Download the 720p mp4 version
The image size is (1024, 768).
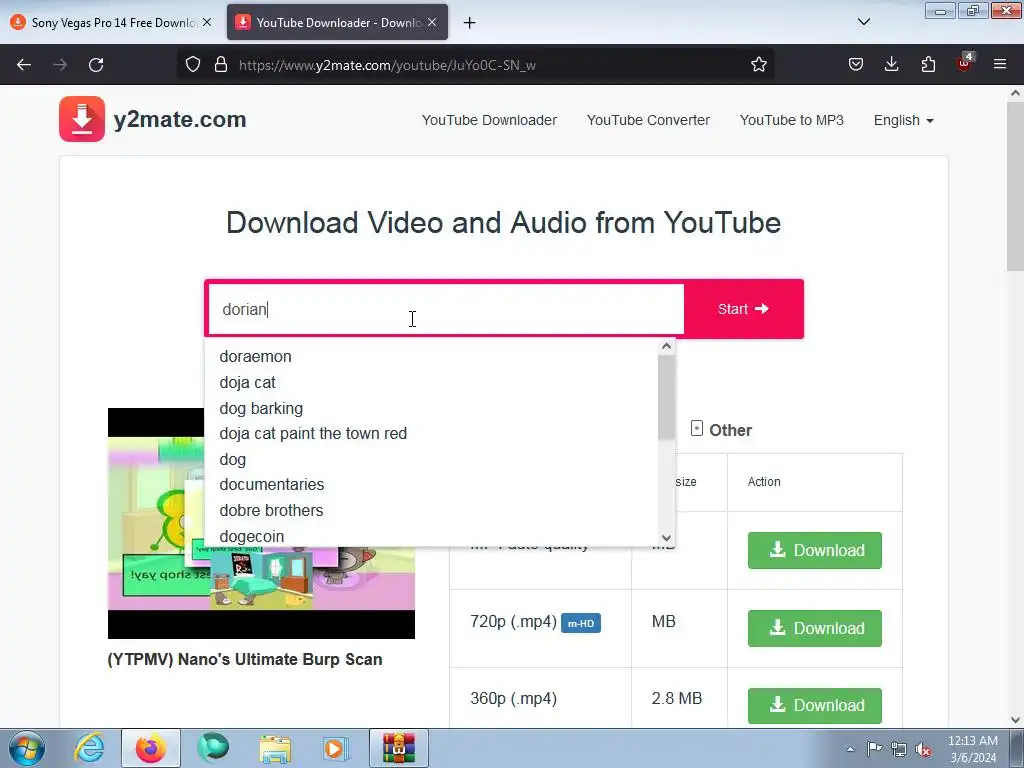pyautogui.click(x=814, y=628)
